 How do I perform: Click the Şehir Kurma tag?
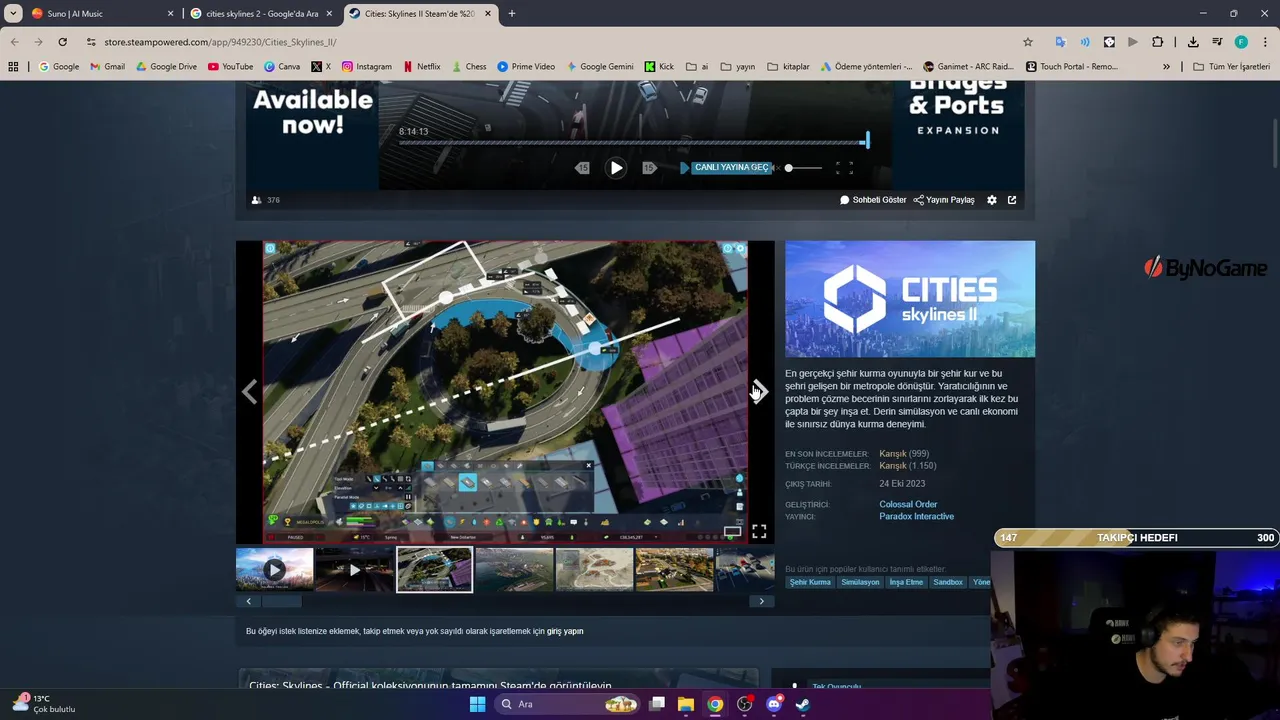point(810,582)
